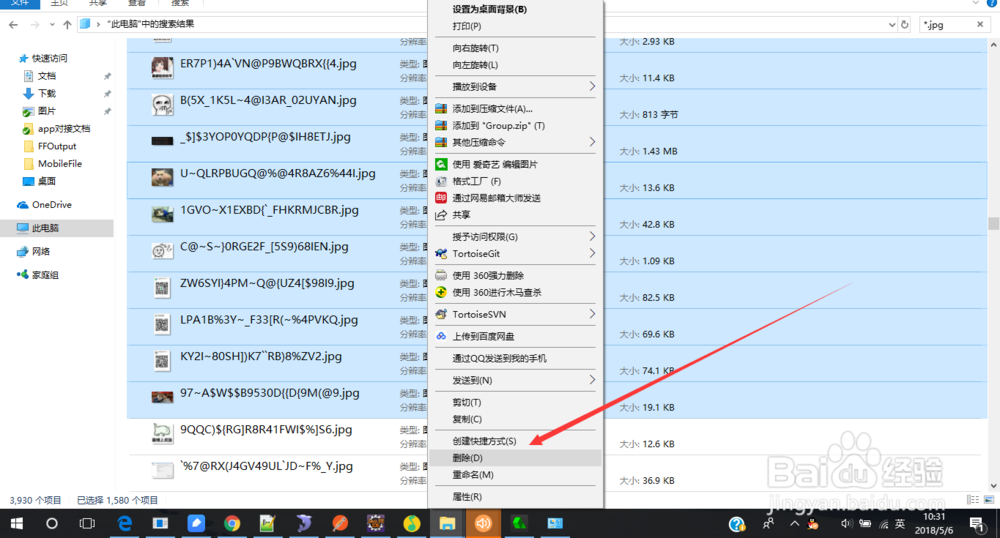This screenshot has width=1000, height=538.
Task: Click the iQiyi edit image icon
Action: [x=441, y=164]
